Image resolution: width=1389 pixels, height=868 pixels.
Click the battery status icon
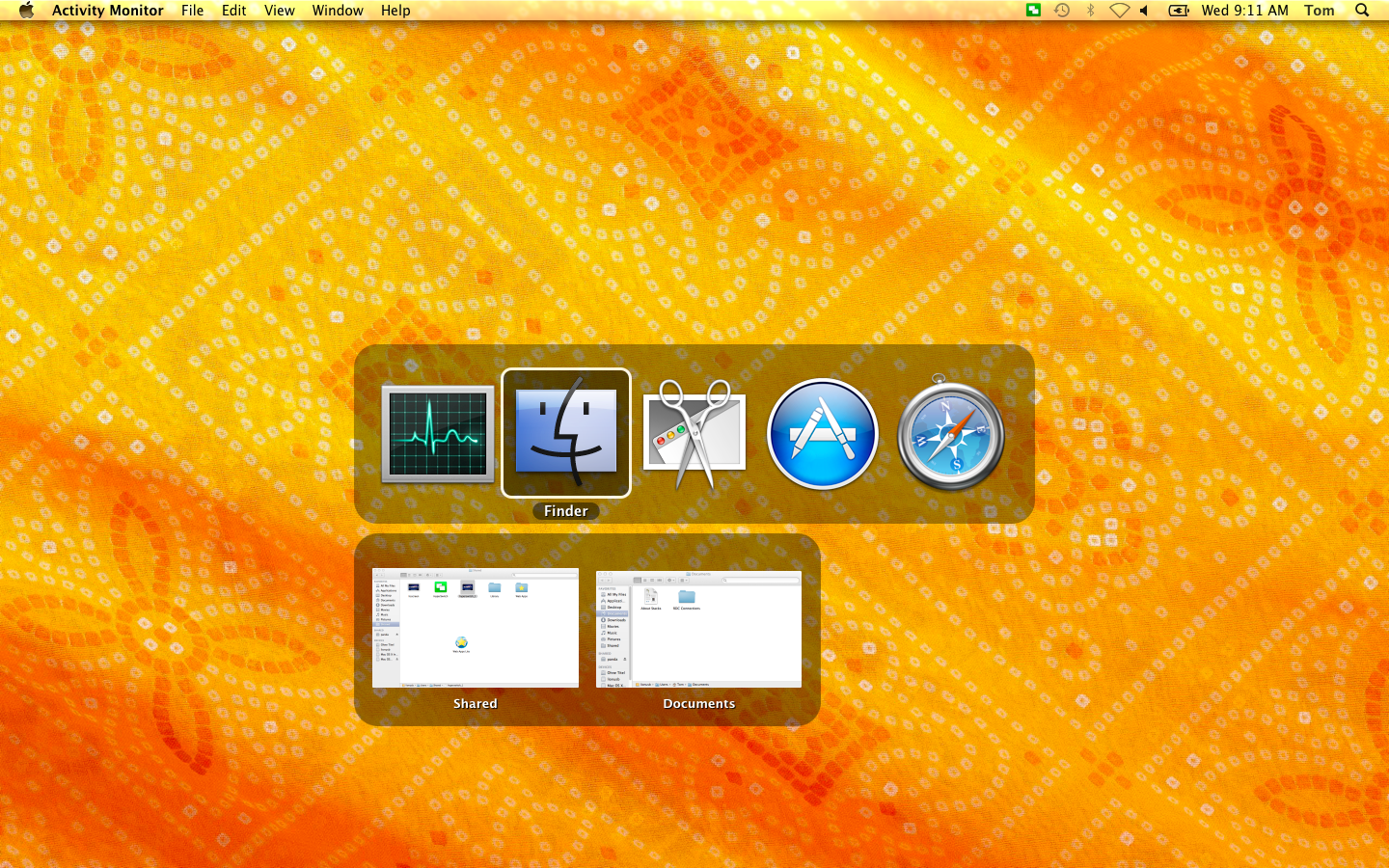(x=1179, y=11)
